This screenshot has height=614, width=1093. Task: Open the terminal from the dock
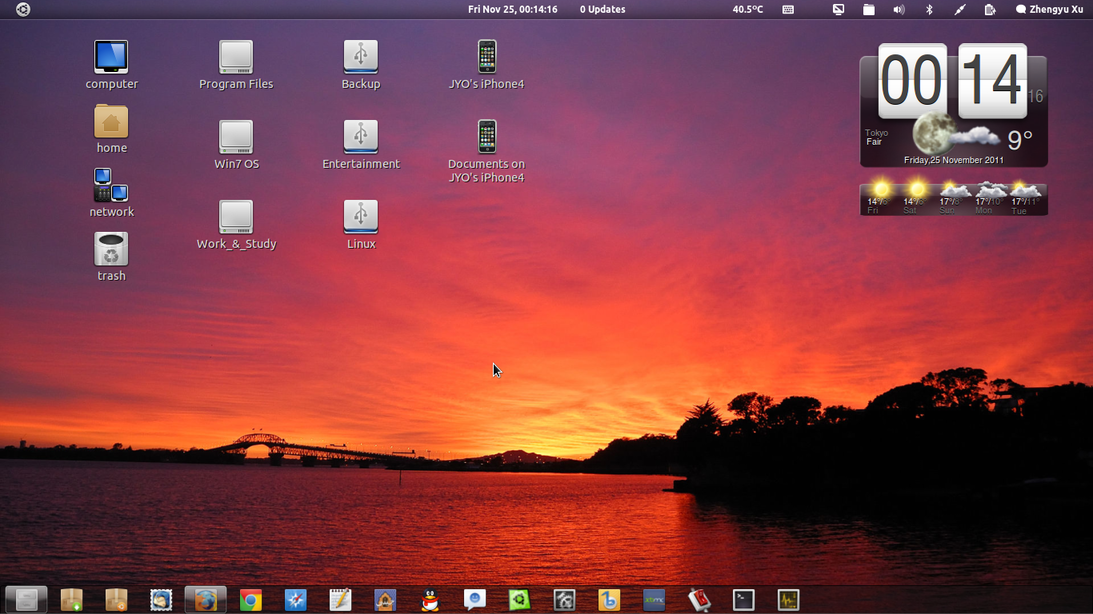[x=743, y=600]
